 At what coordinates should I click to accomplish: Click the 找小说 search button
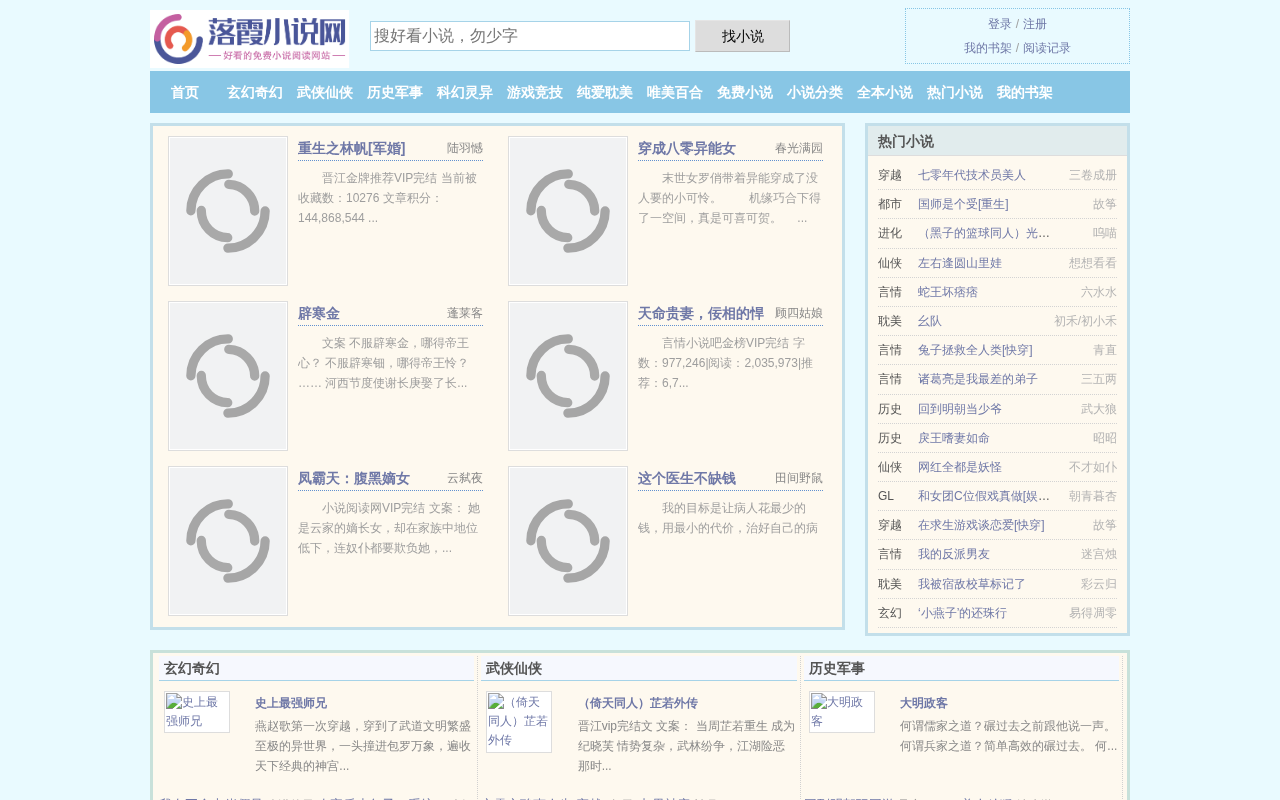point(743,36)
